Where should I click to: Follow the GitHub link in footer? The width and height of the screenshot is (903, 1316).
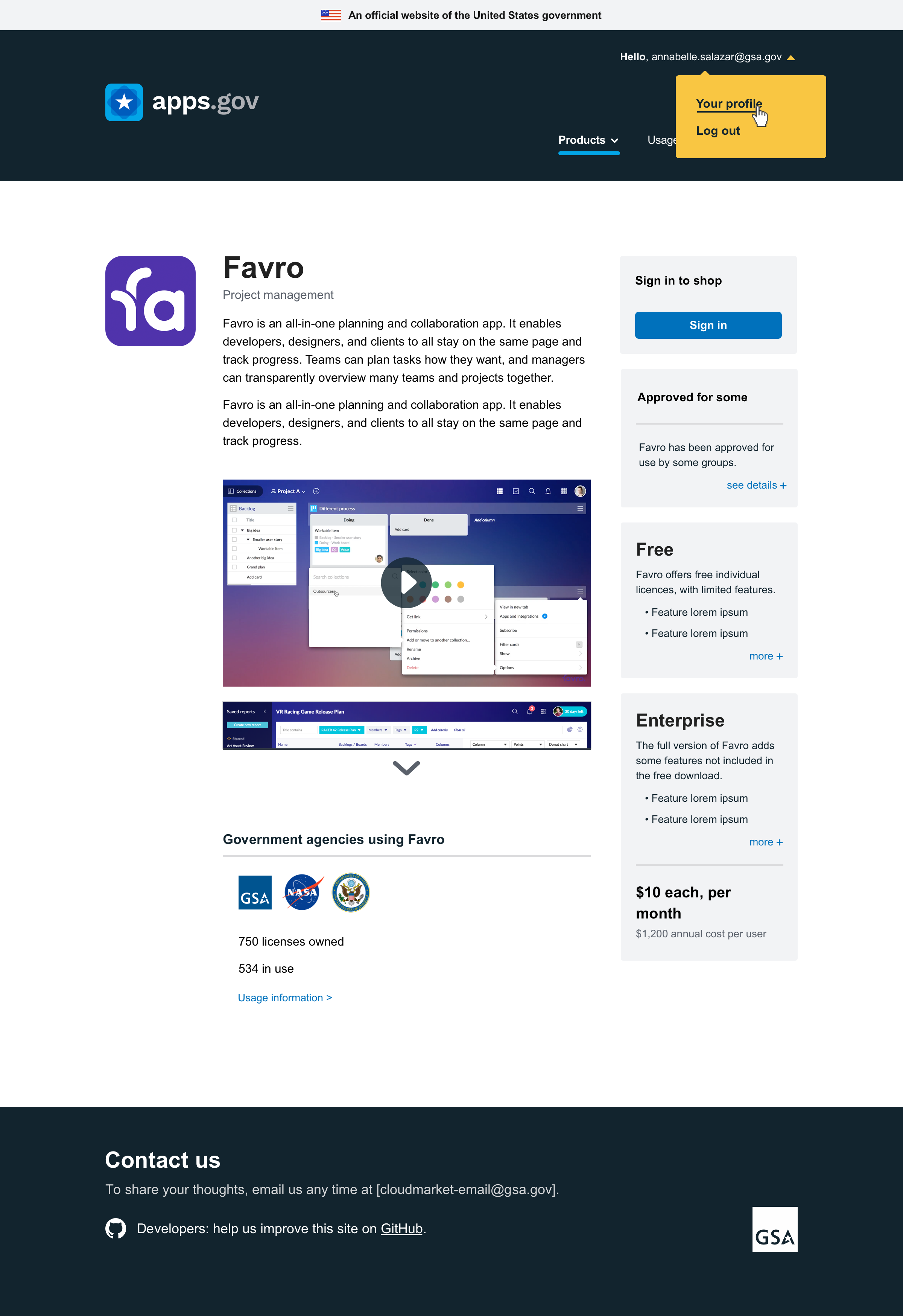401,1229
